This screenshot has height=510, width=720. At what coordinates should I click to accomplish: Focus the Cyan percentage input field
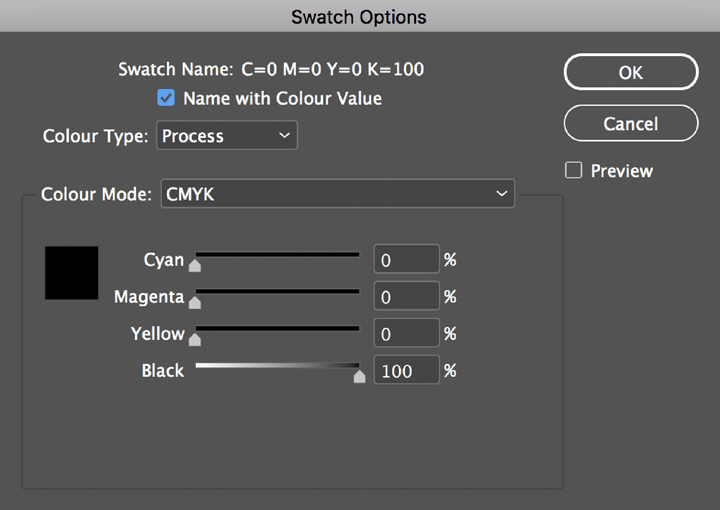click(x=406, y=260)
